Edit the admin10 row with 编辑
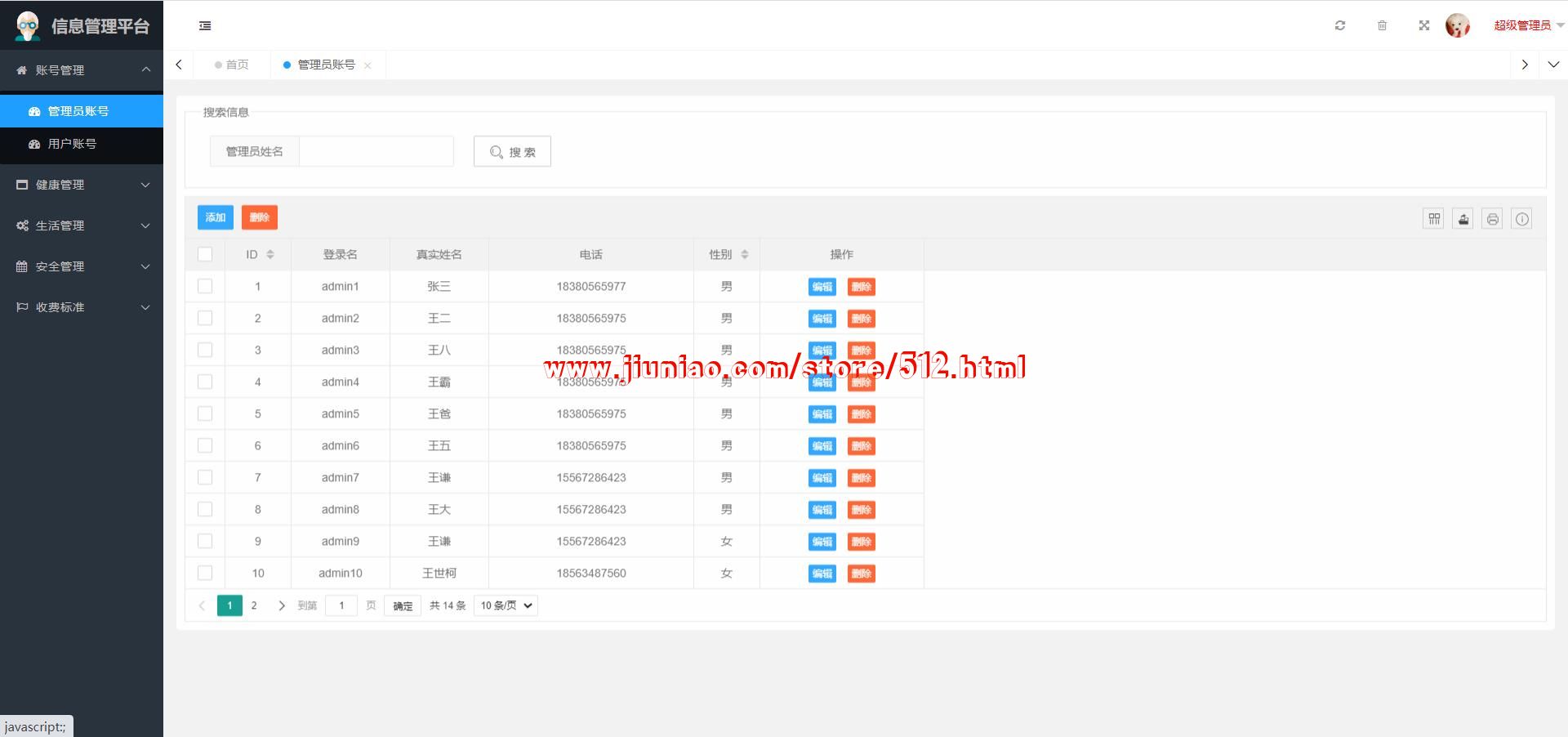This screenshot has width=1568, height=737. click(822, 574)
